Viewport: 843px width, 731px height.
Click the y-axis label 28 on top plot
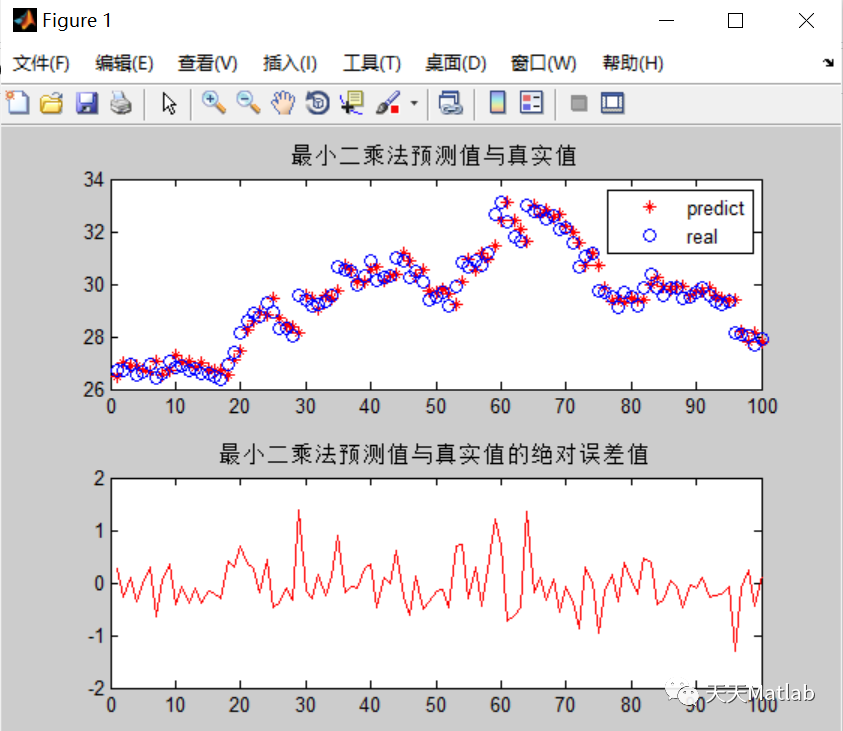[94, 338]
